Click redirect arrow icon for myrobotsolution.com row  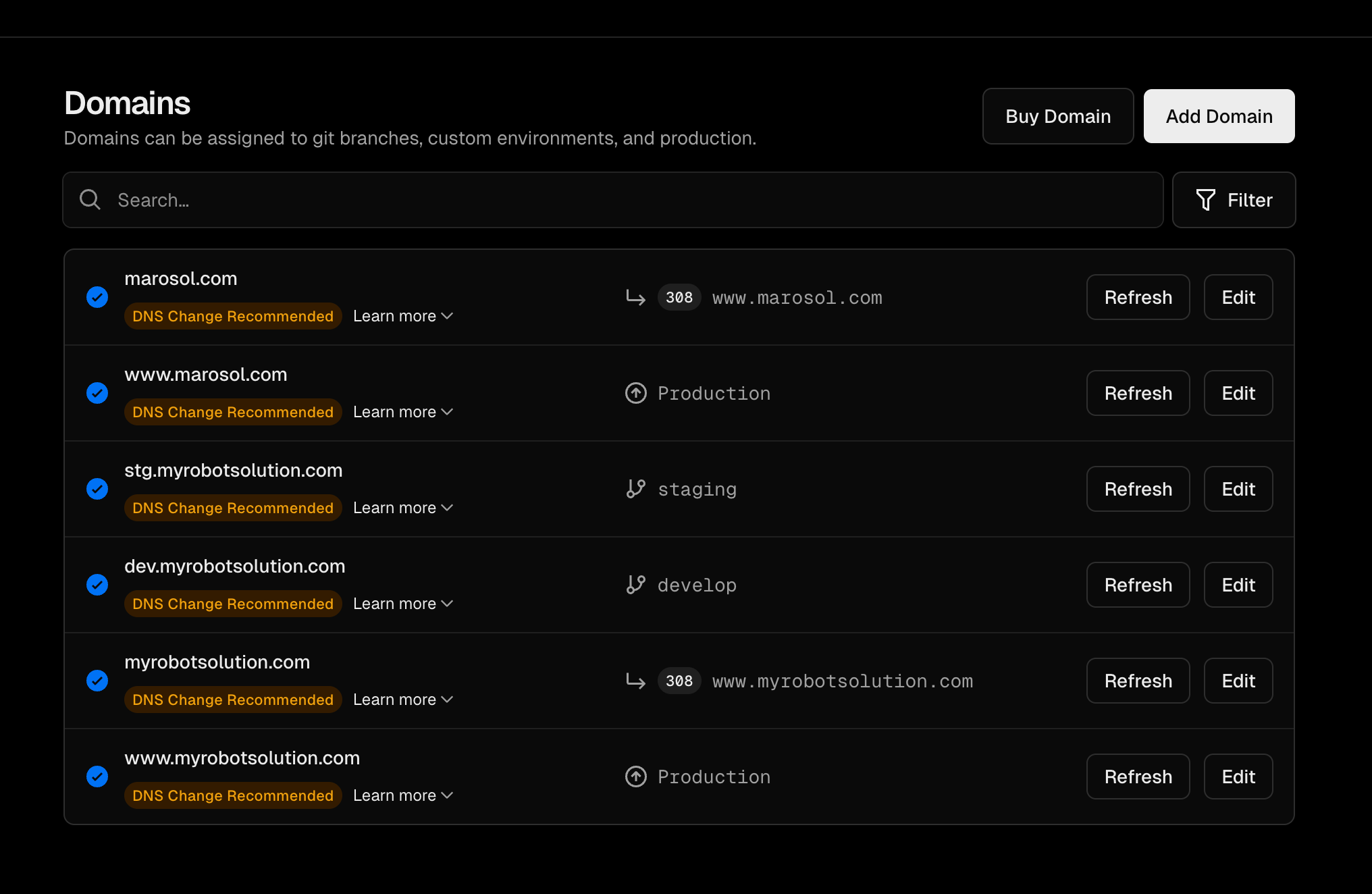tap(635, 681)
